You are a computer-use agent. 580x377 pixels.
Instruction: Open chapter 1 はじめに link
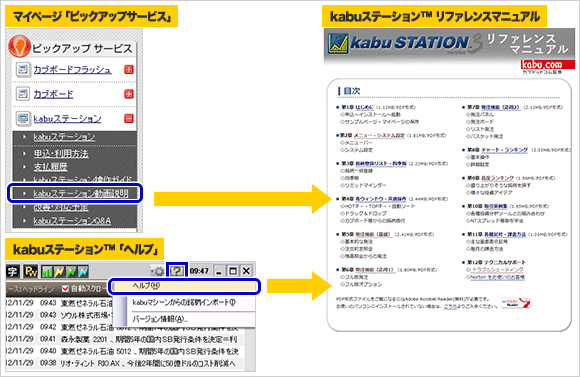[x=364, y=107]
